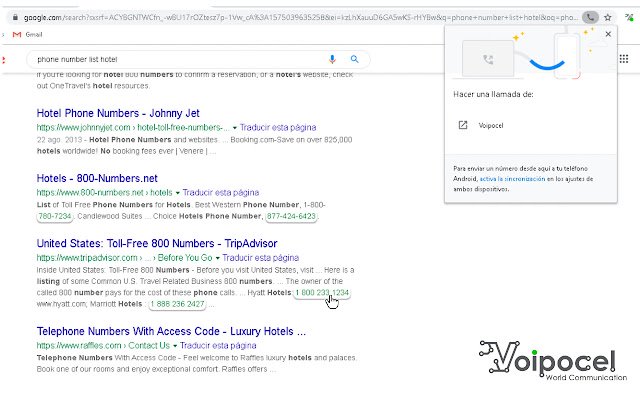The image size is (640, 400).
Task: Click the address bar URL text
Action: 301,18
